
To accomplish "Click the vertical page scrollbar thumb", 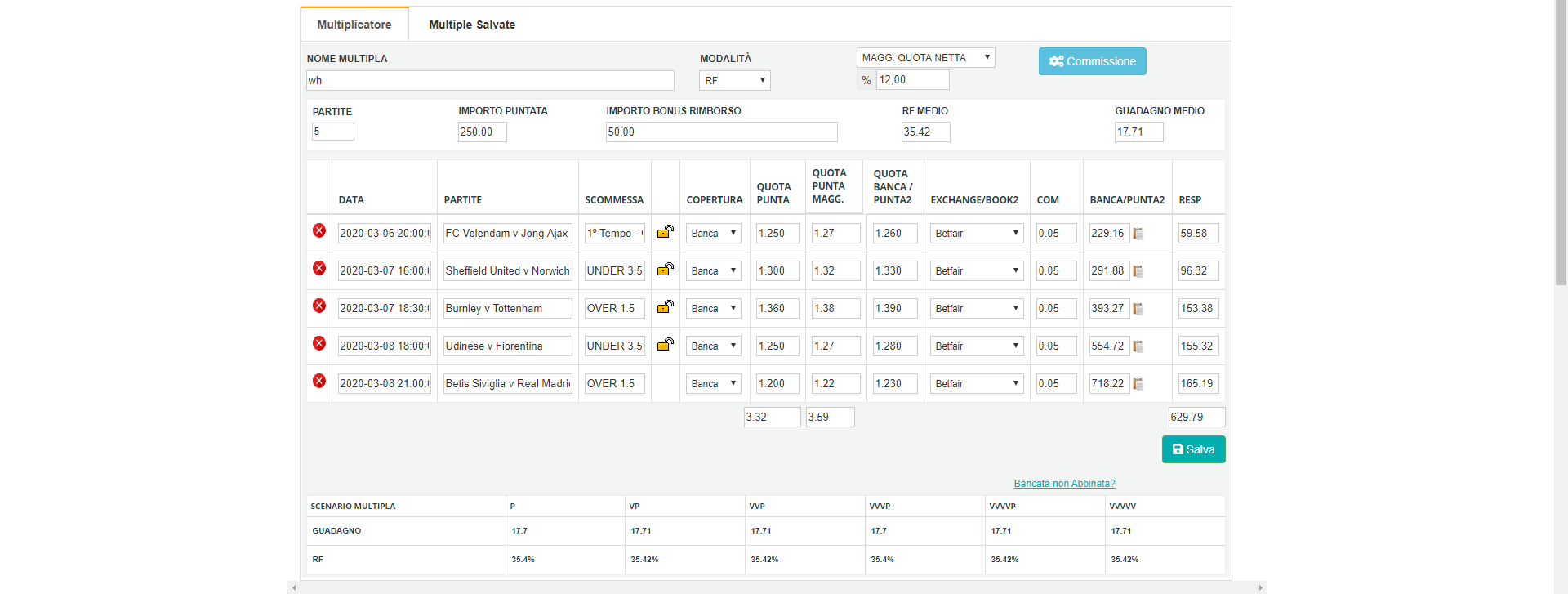I will point(1561,143).
